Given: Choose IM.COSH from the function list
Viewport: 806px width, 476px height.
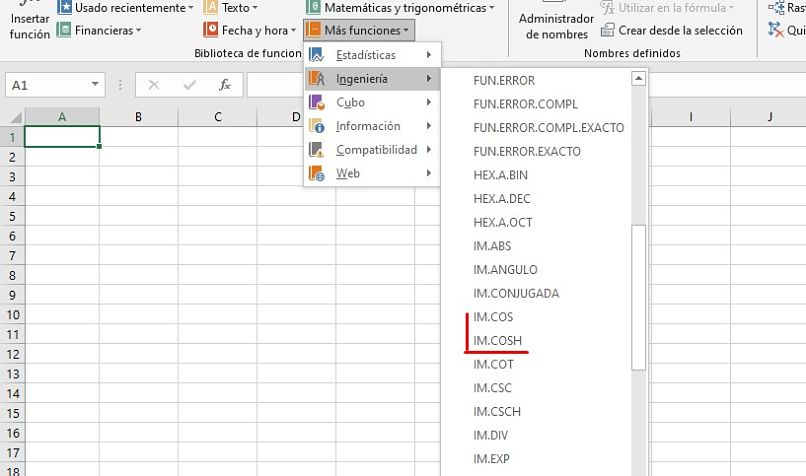Looking at the screenshot, I should point(497,341).
